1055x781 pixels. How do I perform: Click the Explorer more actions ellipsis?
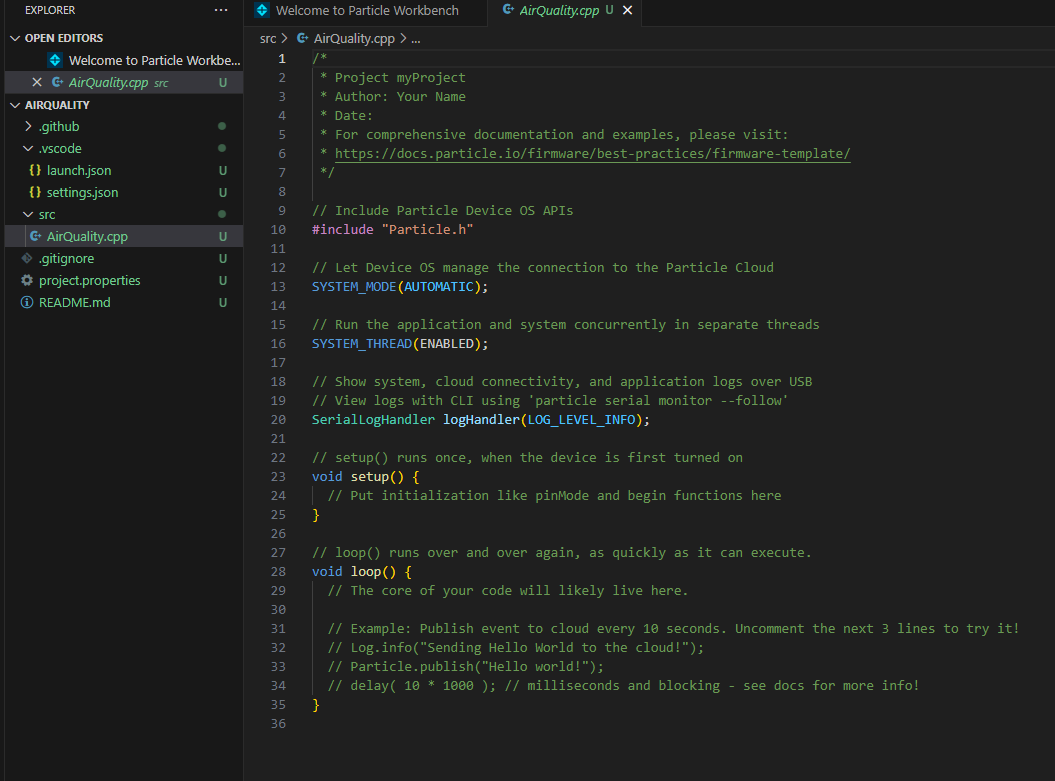(x=221, y=10)
